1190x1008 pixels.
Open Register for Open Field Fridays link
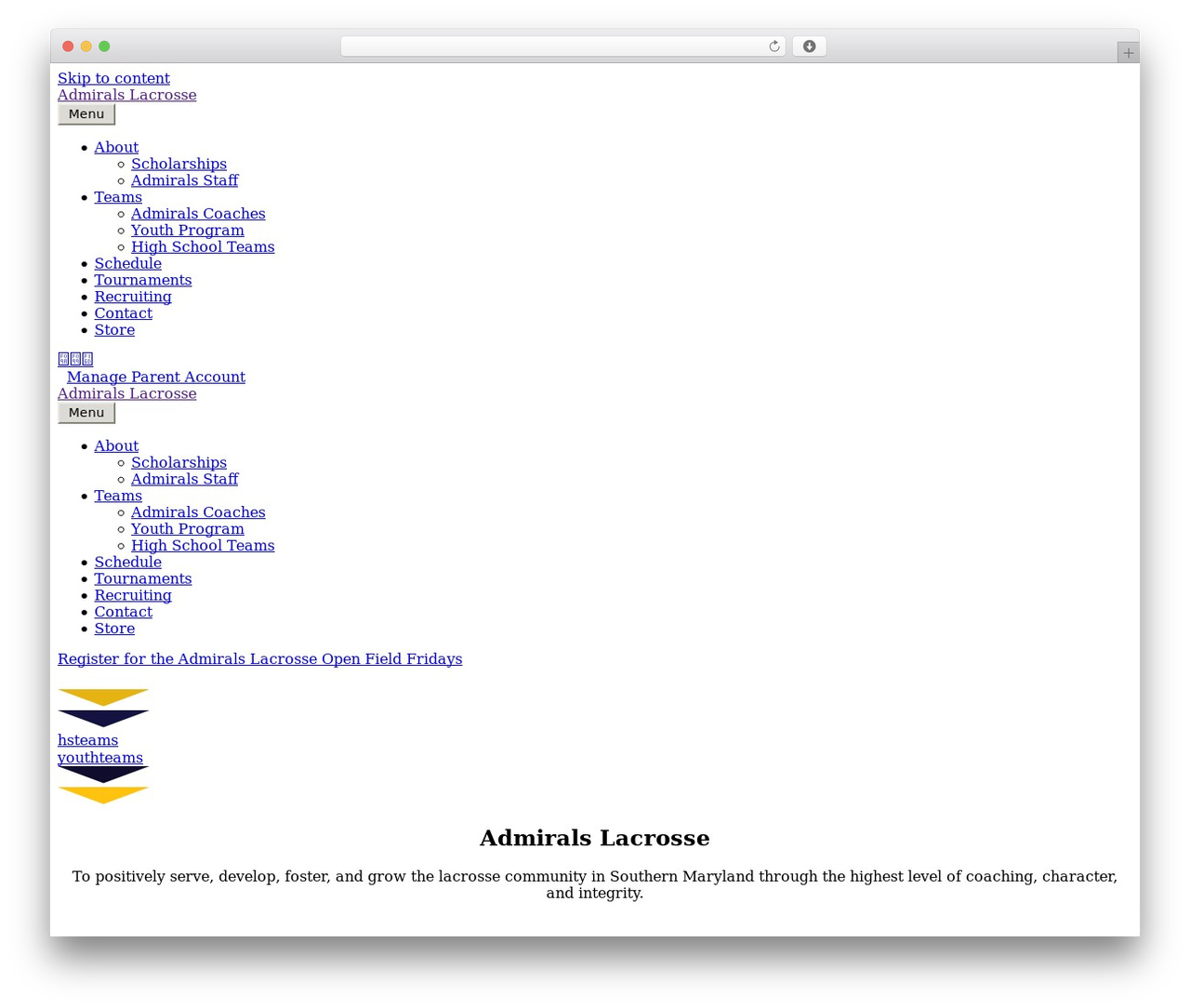tap(259, 658)
